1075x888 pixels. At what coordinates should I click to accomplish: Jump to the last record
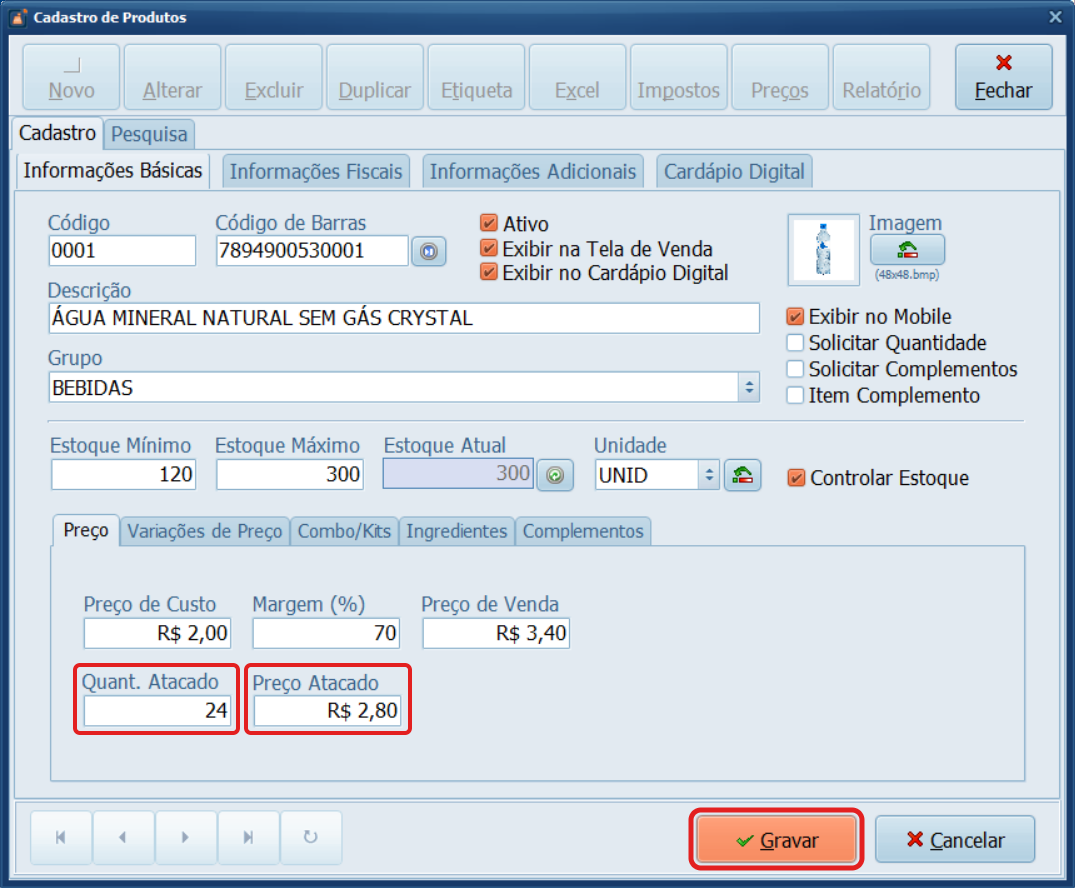click(x=248, y=838)
